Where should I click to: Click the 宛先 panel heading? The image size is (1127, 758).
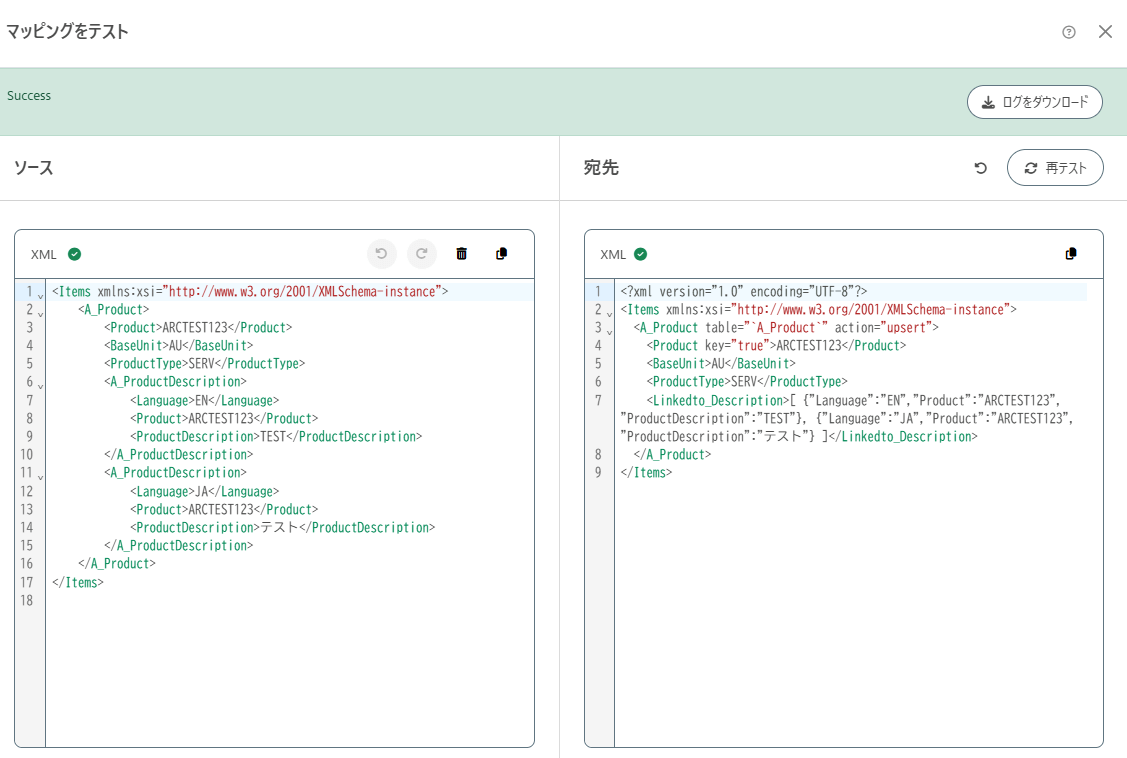pyautogui.click(x=601, y=167)
